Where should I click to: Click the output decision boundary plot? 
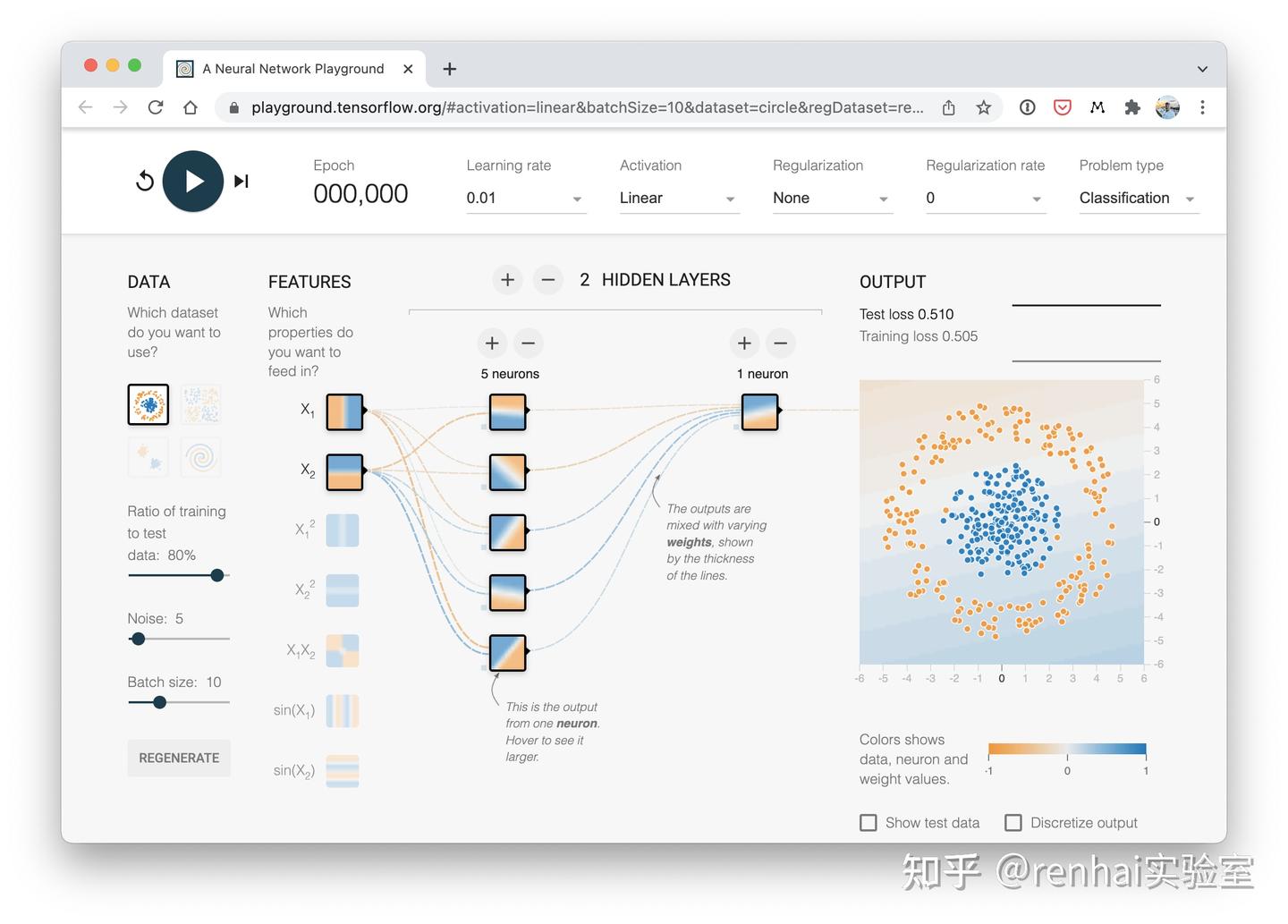pos(1002,522)
